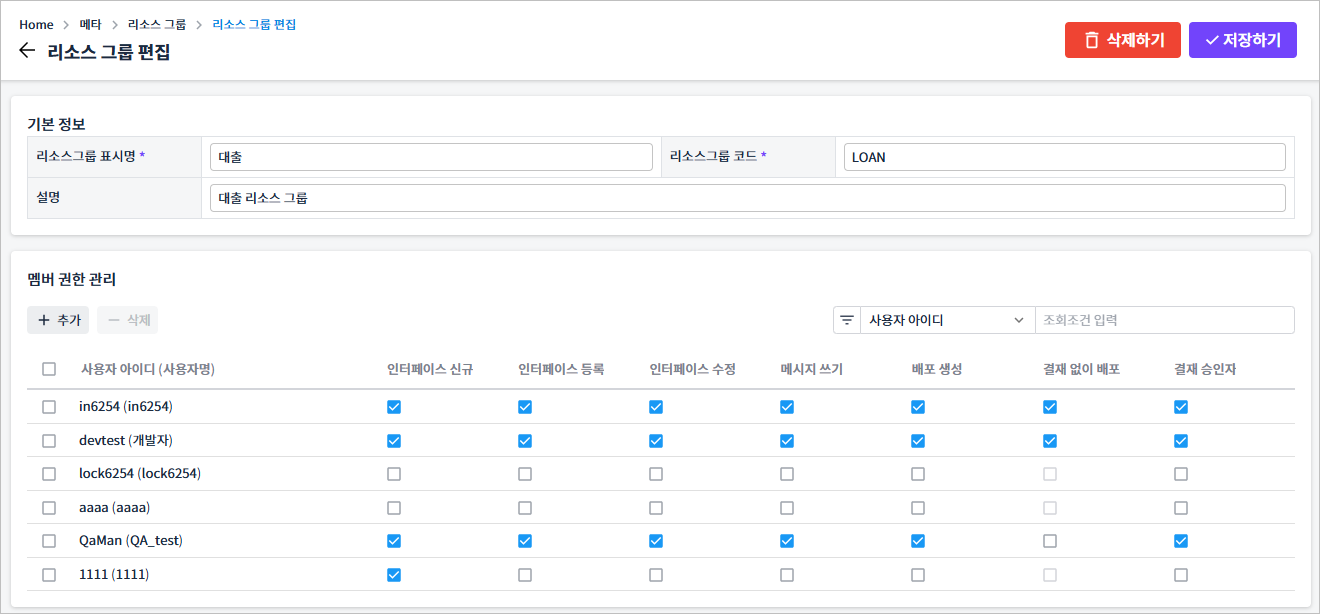
Task: Click the 인터페이스 수정 column header
Action: click(692, 369)
